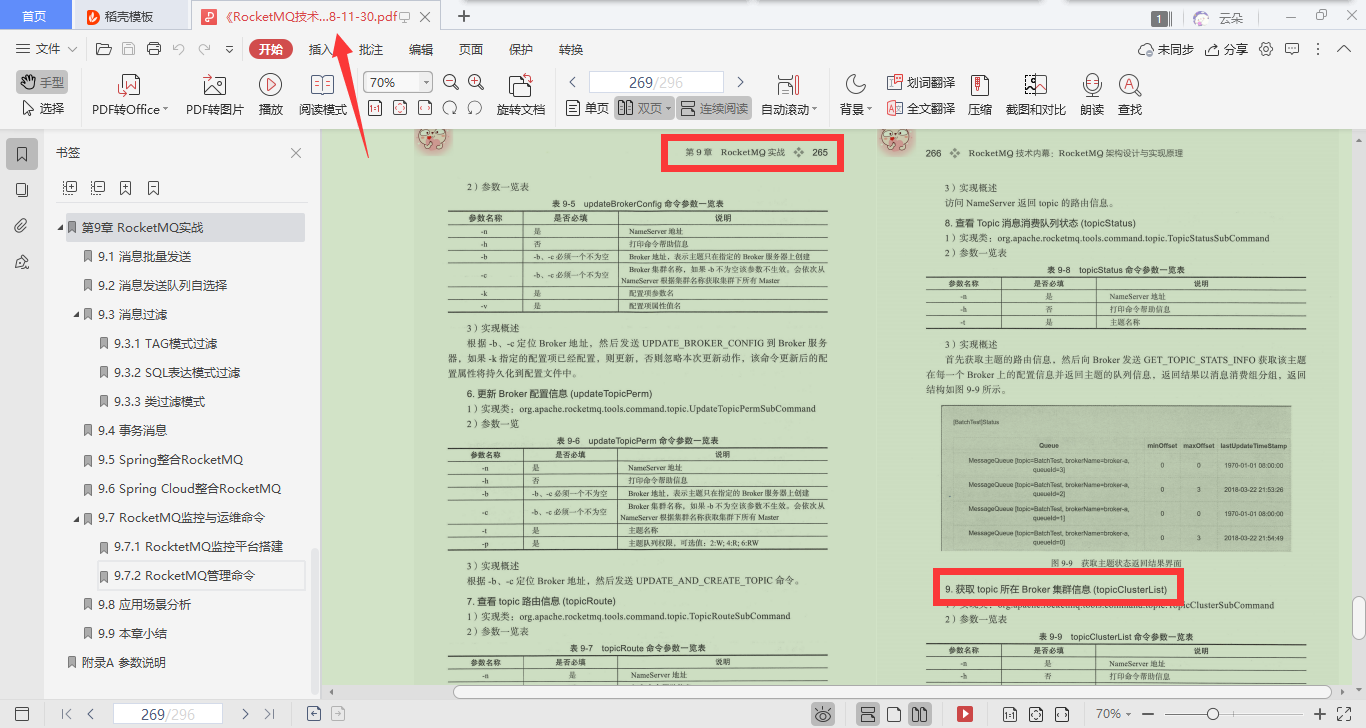Open 9.5 Spring整合RocketMQ bookmark

pyautogui.click(x=170, y=460)
